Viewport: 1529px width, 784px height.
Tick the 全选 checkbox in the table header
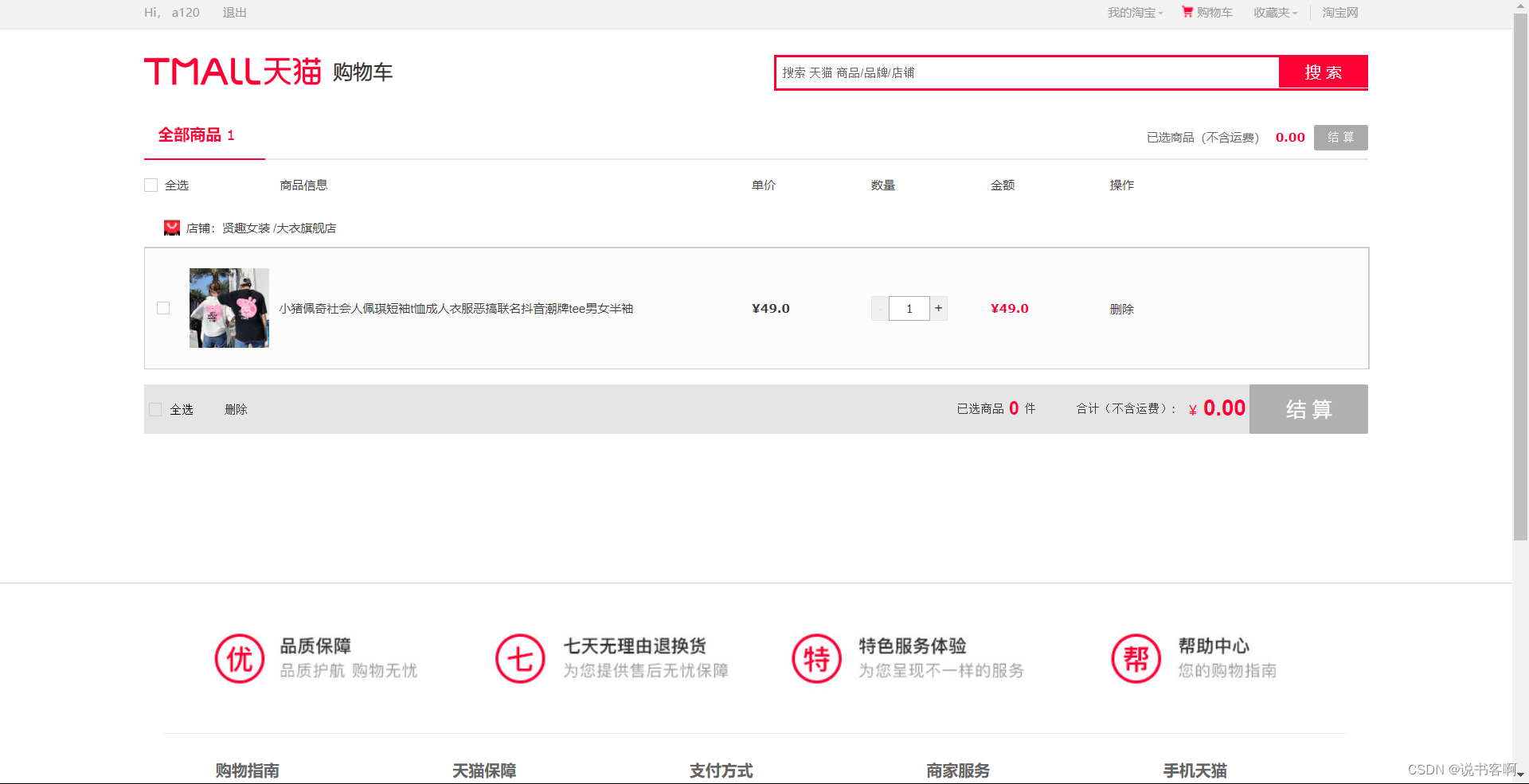[x=151, y=185]
